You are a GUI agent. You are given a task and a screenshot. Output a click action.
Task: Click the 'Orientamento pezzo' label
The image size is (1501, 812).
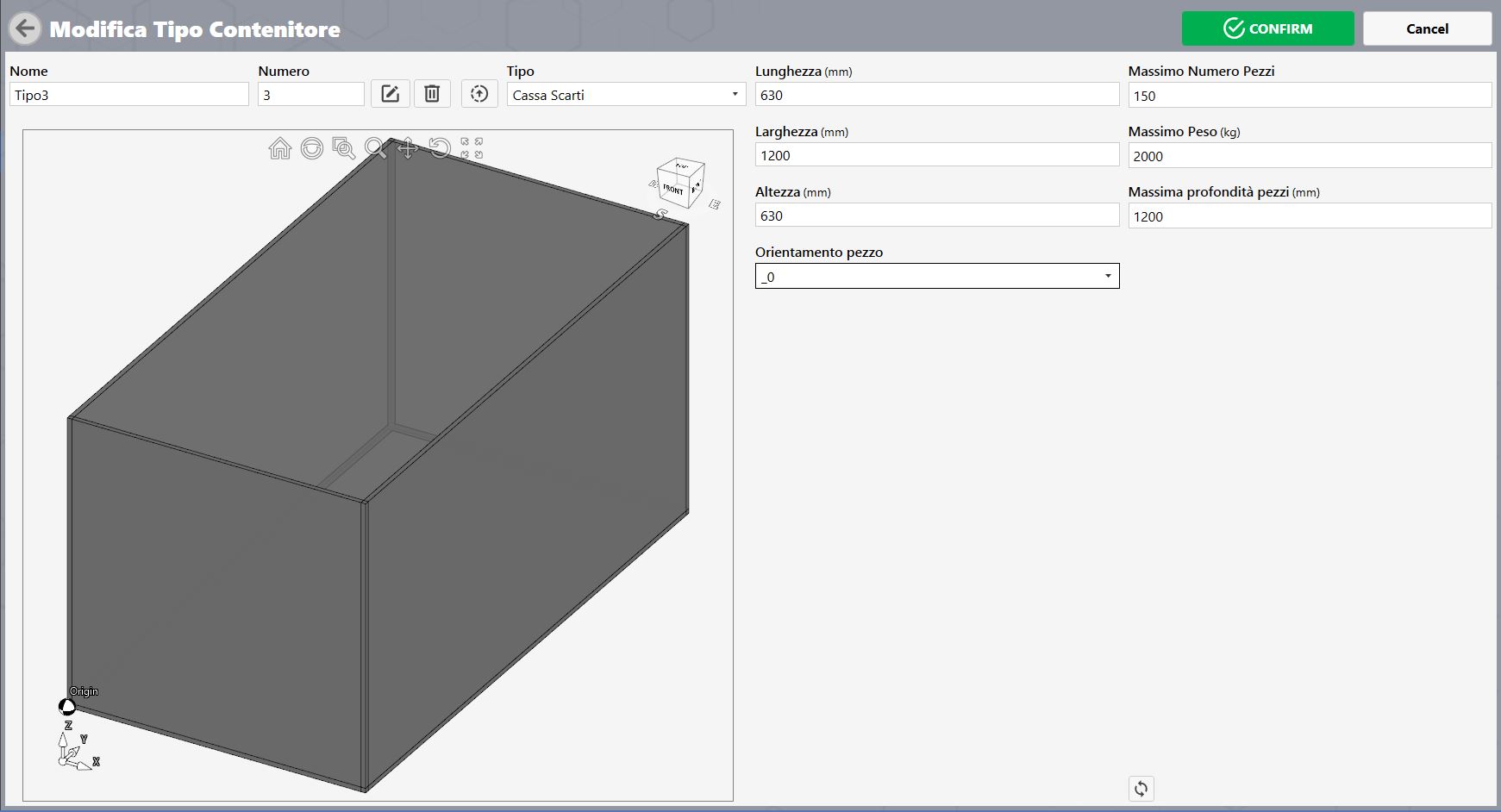[x=819, y=253]
